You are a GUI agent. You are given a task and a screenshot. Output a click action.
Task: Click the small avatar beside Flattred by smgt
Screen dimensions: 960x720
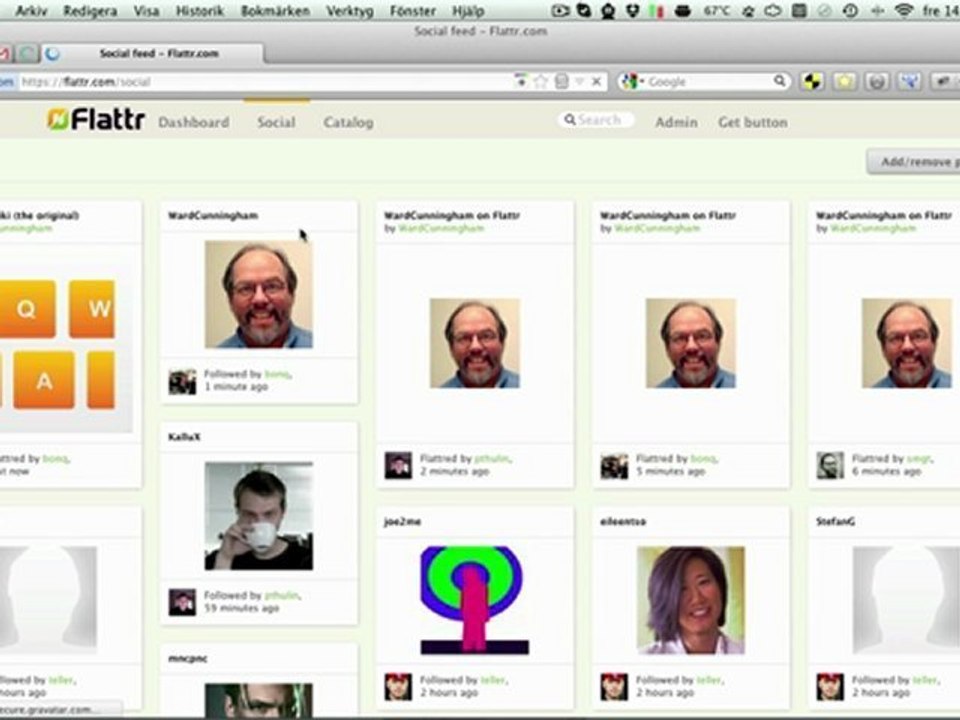[830, 465]
